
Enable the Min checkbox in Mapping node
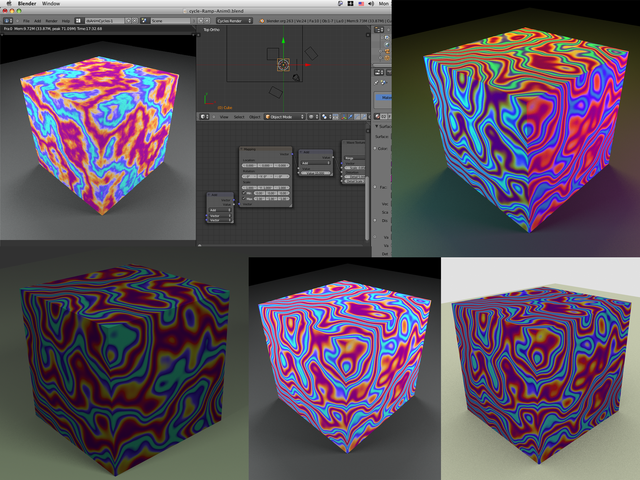pyautogui.click(x=244, y=192)
